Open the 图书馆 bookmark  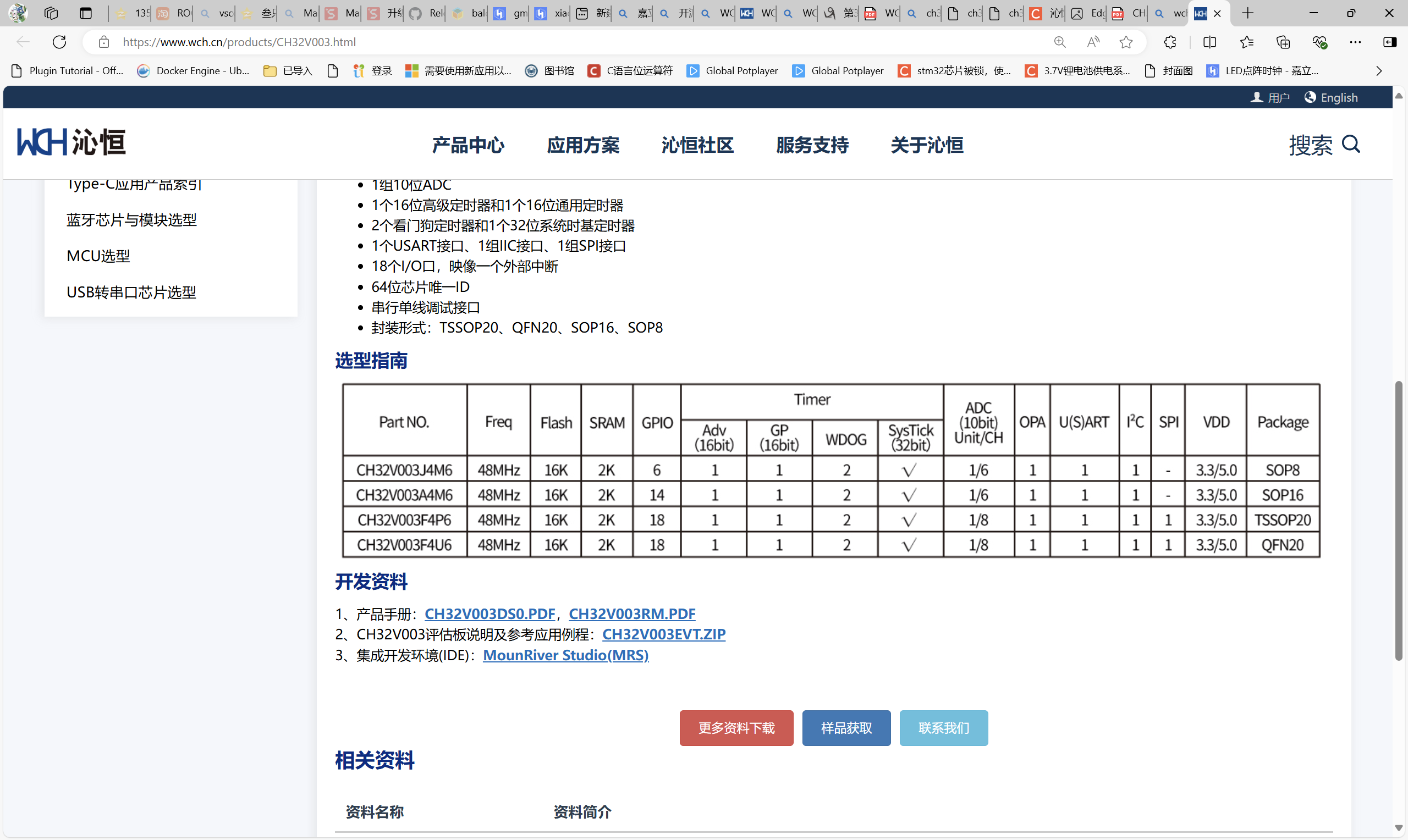[550, 71]
